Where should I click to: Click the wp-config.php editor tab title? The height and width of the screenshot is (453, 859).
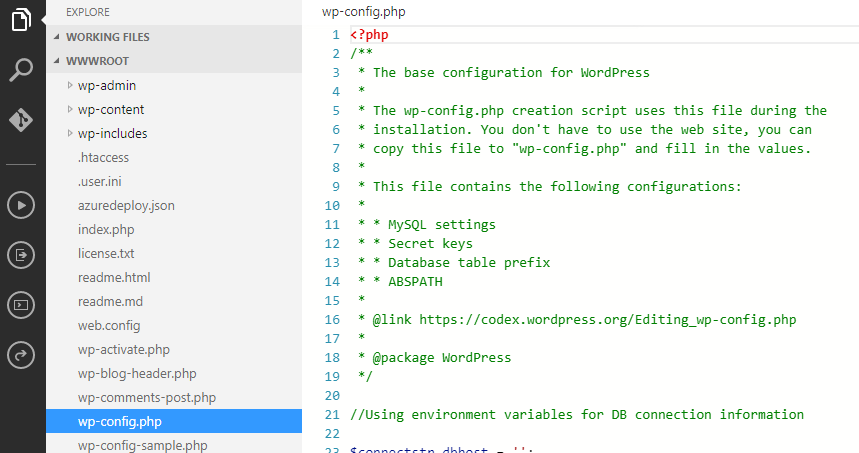coord(364,12)
